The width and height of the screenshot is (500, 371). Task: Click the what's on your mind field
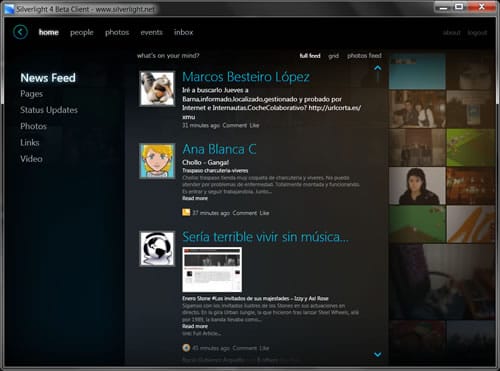click(168, 56)
